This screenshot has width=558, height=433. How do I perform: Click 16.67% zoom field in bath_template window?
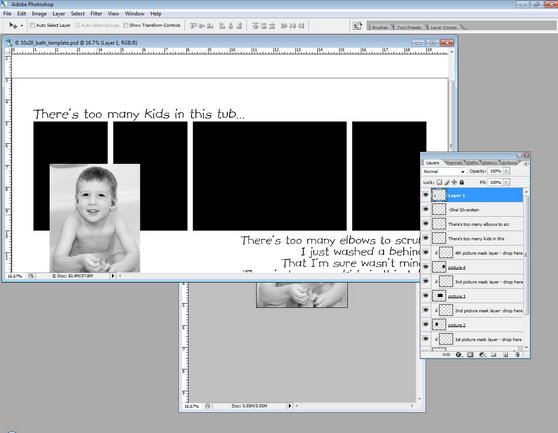(15, 276)
